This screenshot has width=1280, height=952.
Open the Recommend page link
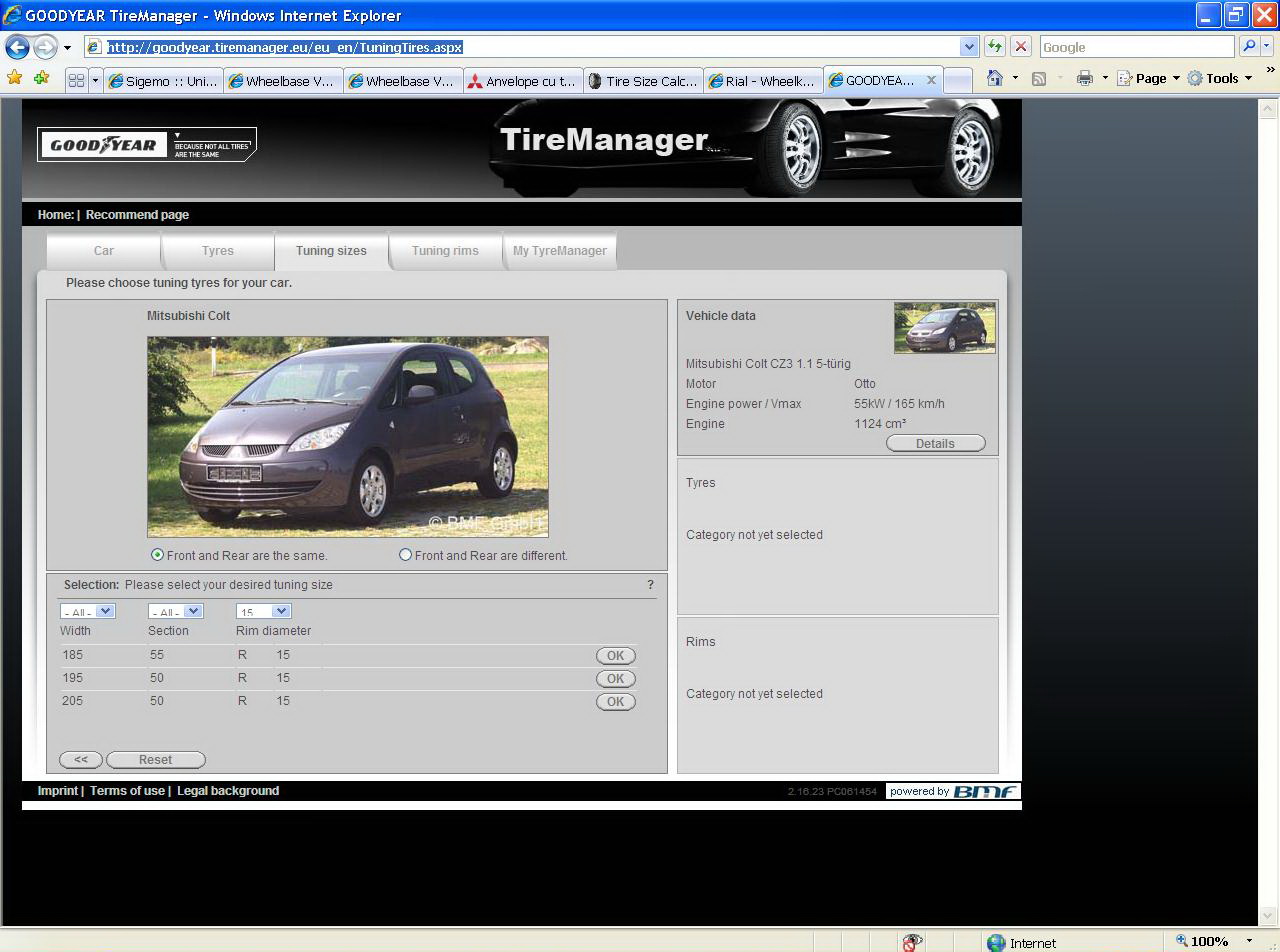[137, 215]
